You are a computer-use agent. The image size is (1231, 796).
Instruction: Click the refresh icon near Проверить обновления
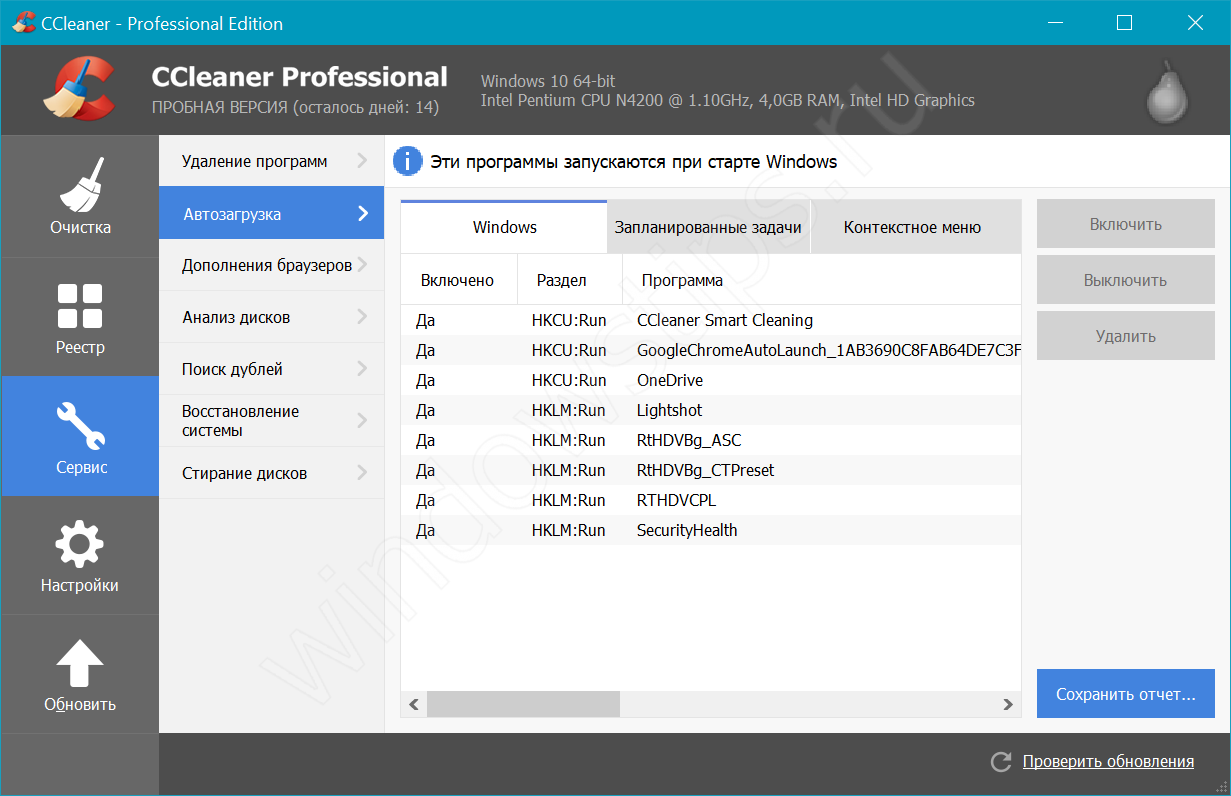[1000, 762]
